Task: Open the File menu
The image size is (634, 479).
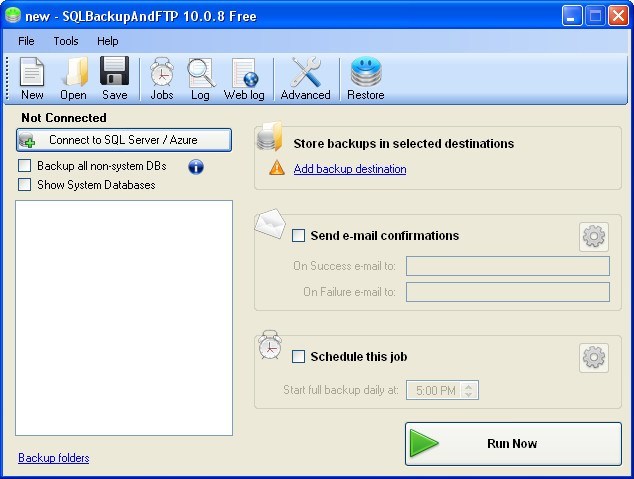Action: (x=26, y=41)
